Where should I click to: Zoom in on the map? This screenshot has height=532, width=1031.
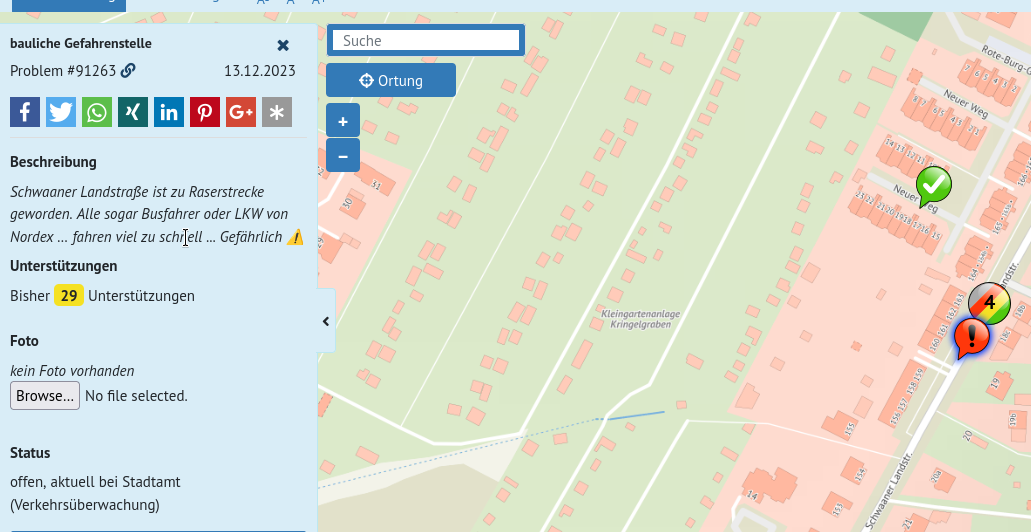(x=343, y=122)
